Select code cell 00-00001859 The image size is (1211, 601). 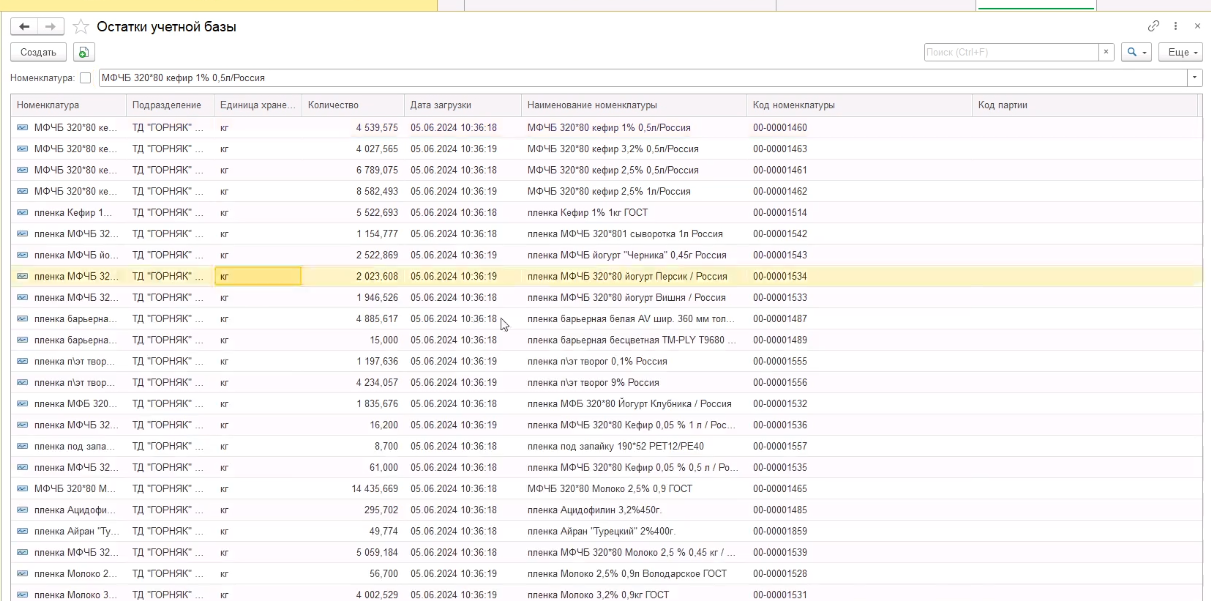click(859, 531)
